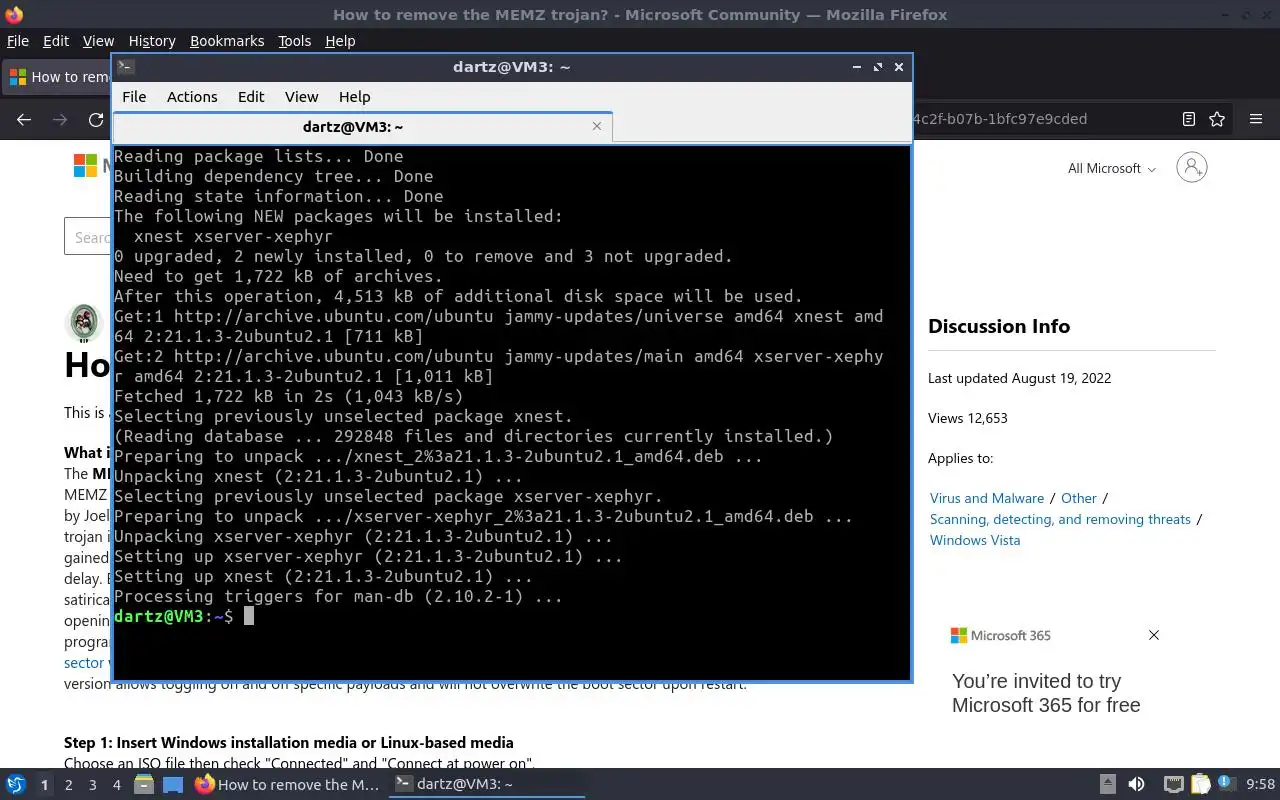
Task: Open the terminal Edit menu
Action: click(x=251, y=97)
